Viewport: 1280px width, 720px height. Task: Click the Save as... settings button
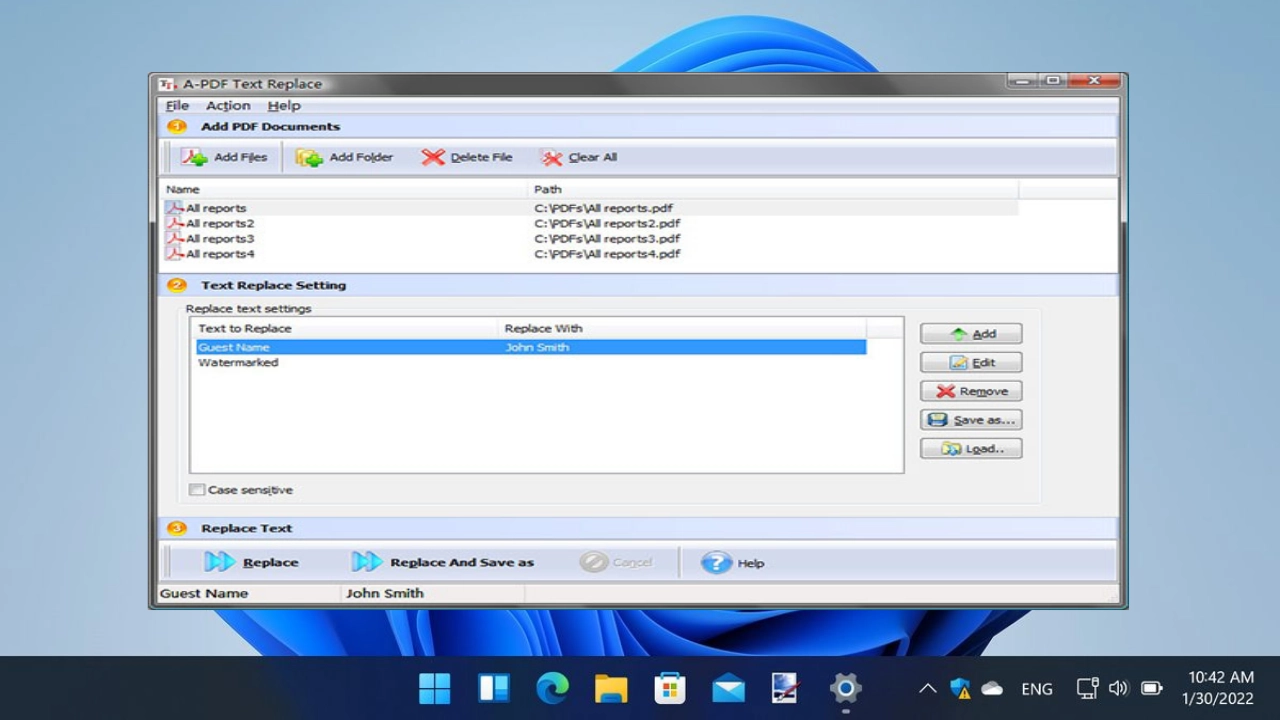(x=971, y=420)
